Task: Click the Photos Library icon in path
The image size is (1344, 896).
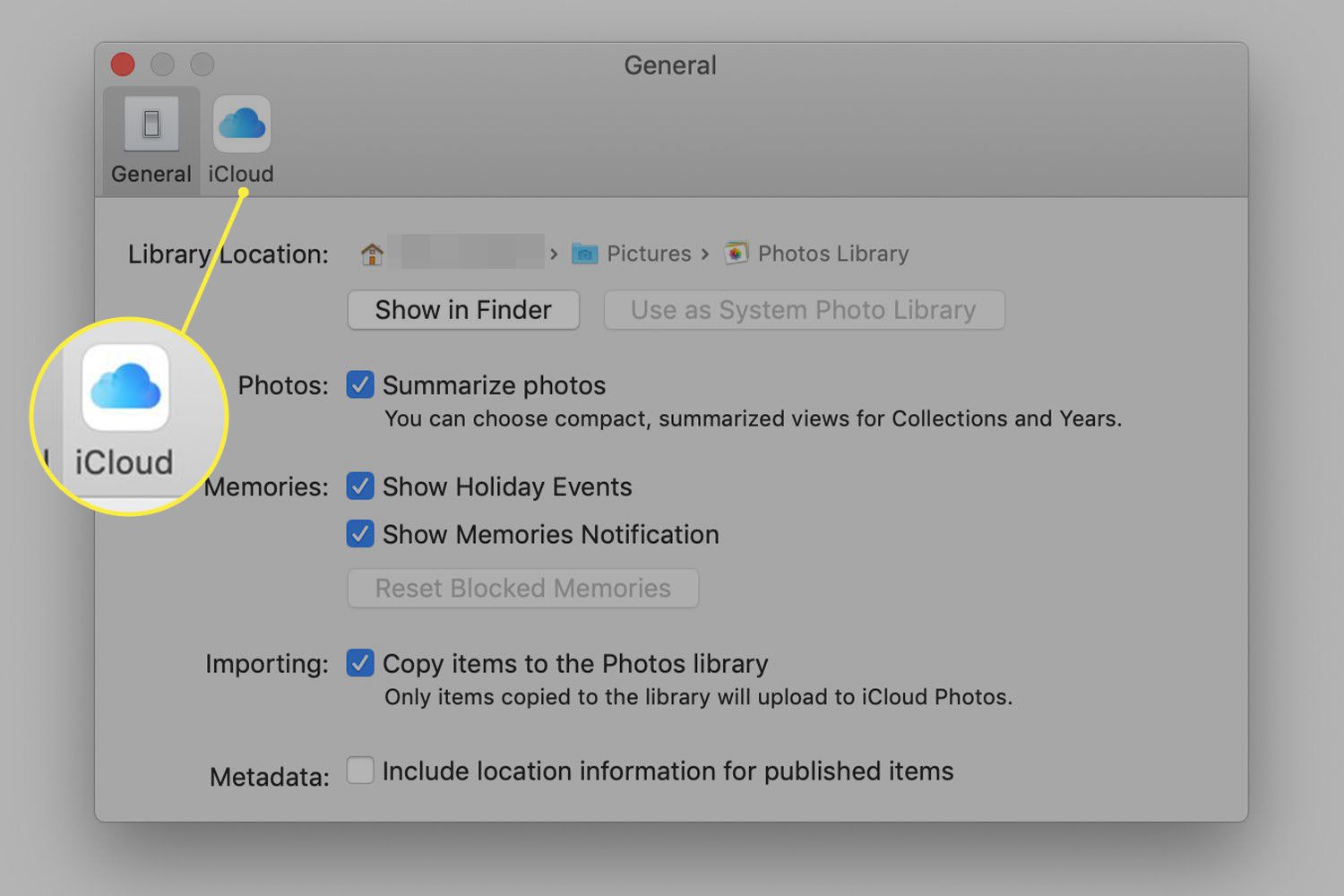Action: click(x=736, y=254)
